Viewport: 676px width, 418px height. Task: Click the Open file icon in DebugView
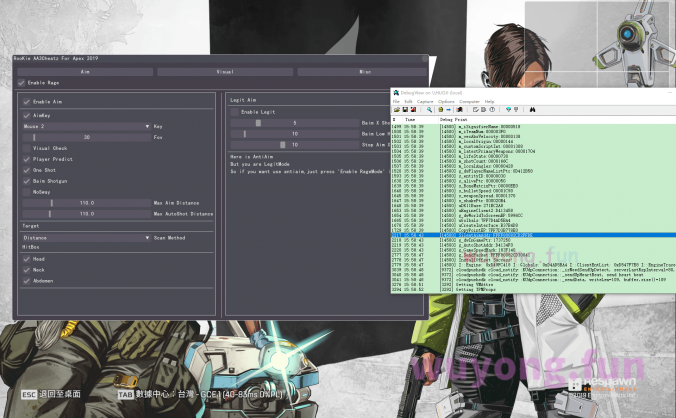click(397, 110)
